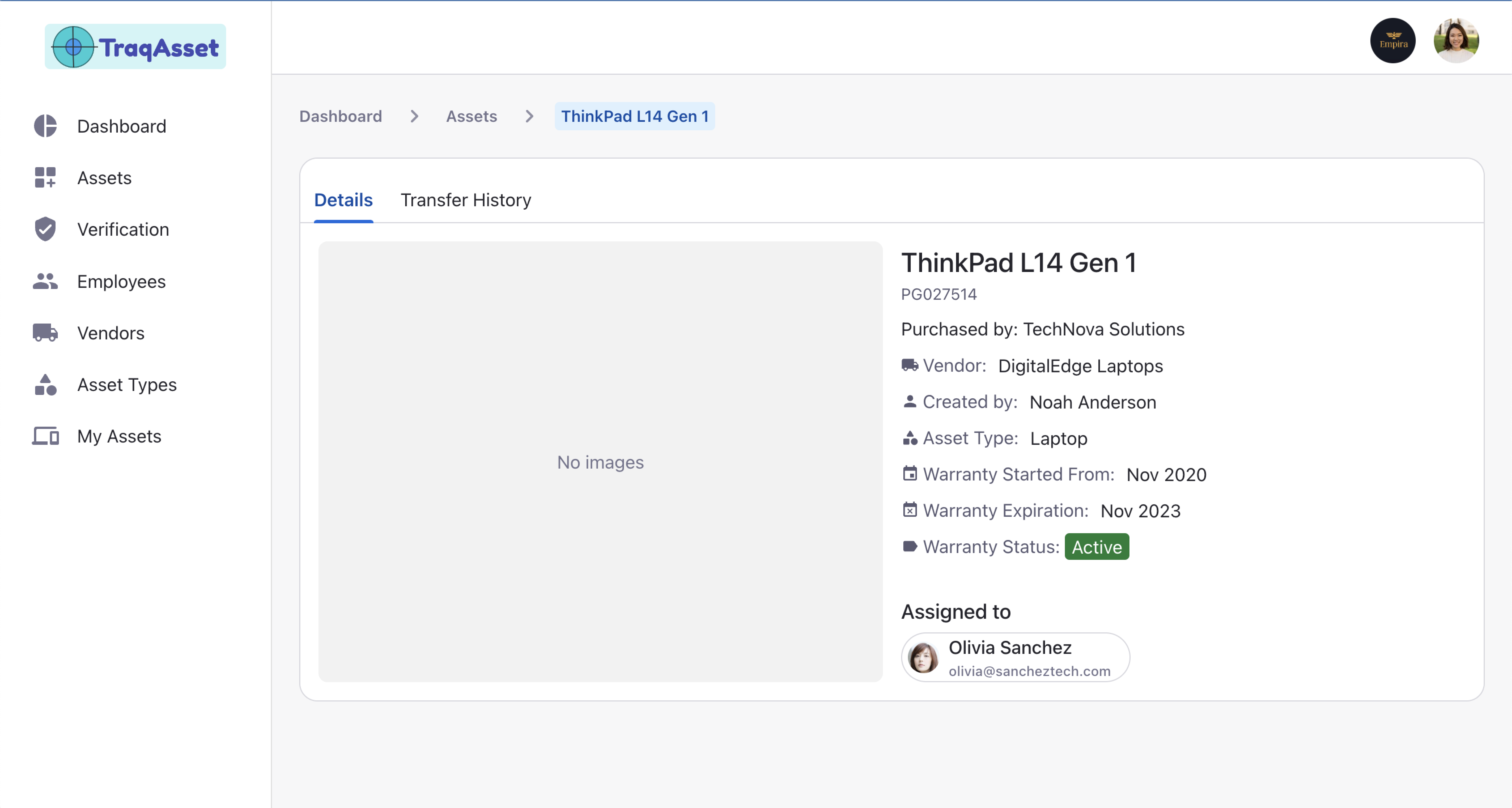Switch to the Transfer History tab
Screen dimensions: 1512x808
466,200
